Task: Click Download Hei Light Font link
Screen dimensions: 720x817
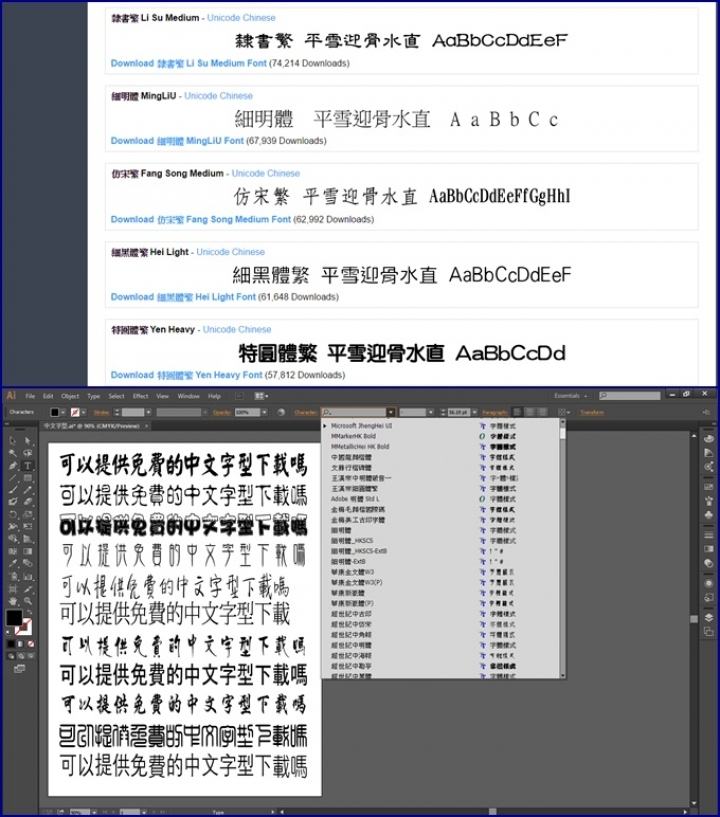Action: pyautogui.click(x=183, y=297)
